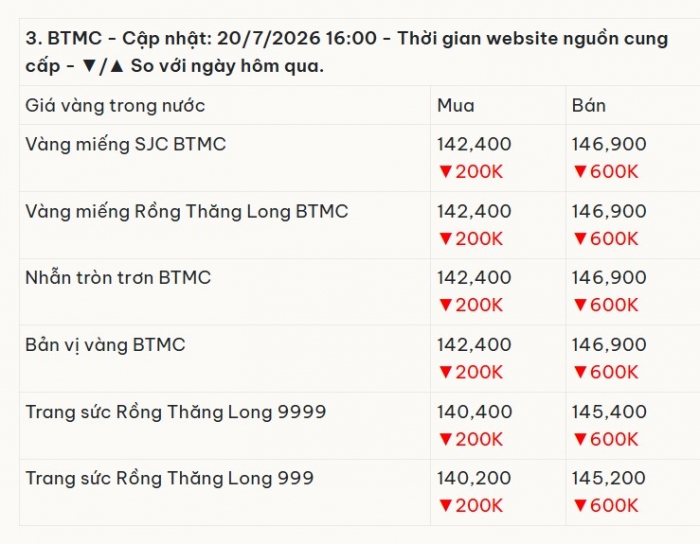Click red down arrow in SJC BTMC sell cell
This screenshot has height=544, width=700.
(580, 171)
